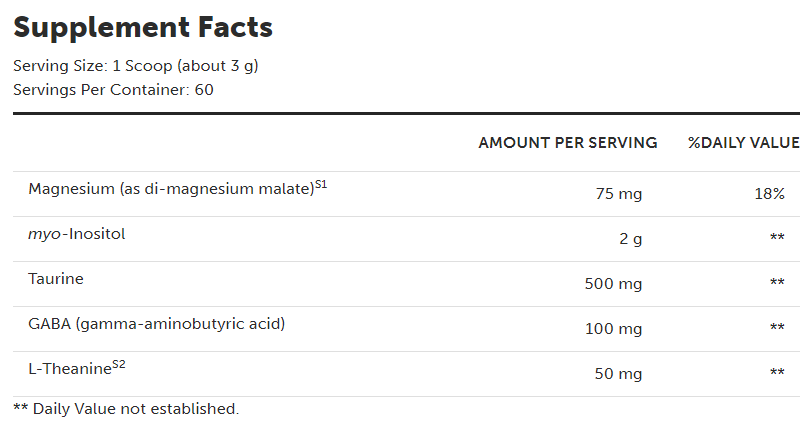Click the Daily Value not established footnote

126,408
